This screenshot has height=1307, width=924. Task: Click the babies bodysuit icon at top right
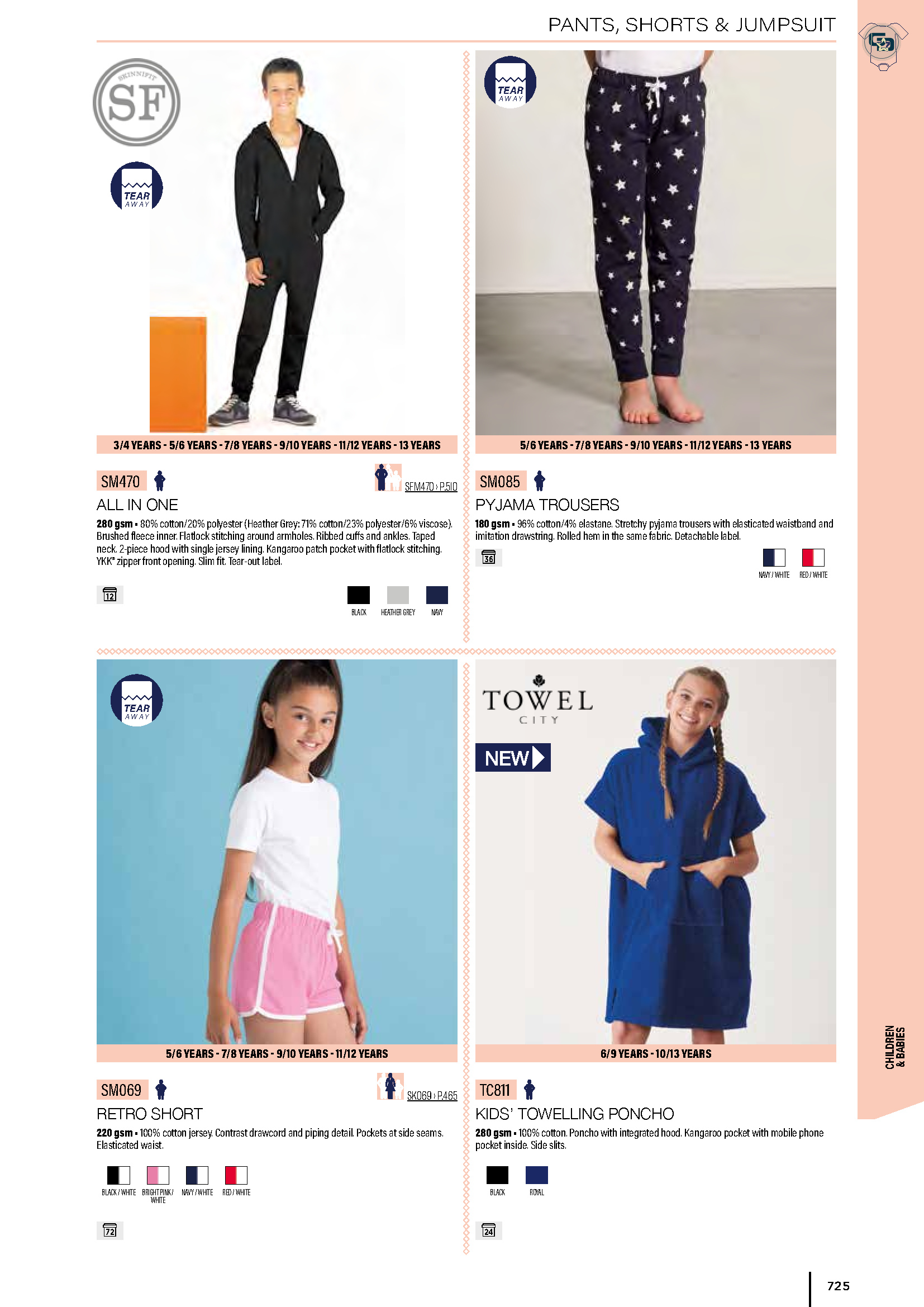883,46
